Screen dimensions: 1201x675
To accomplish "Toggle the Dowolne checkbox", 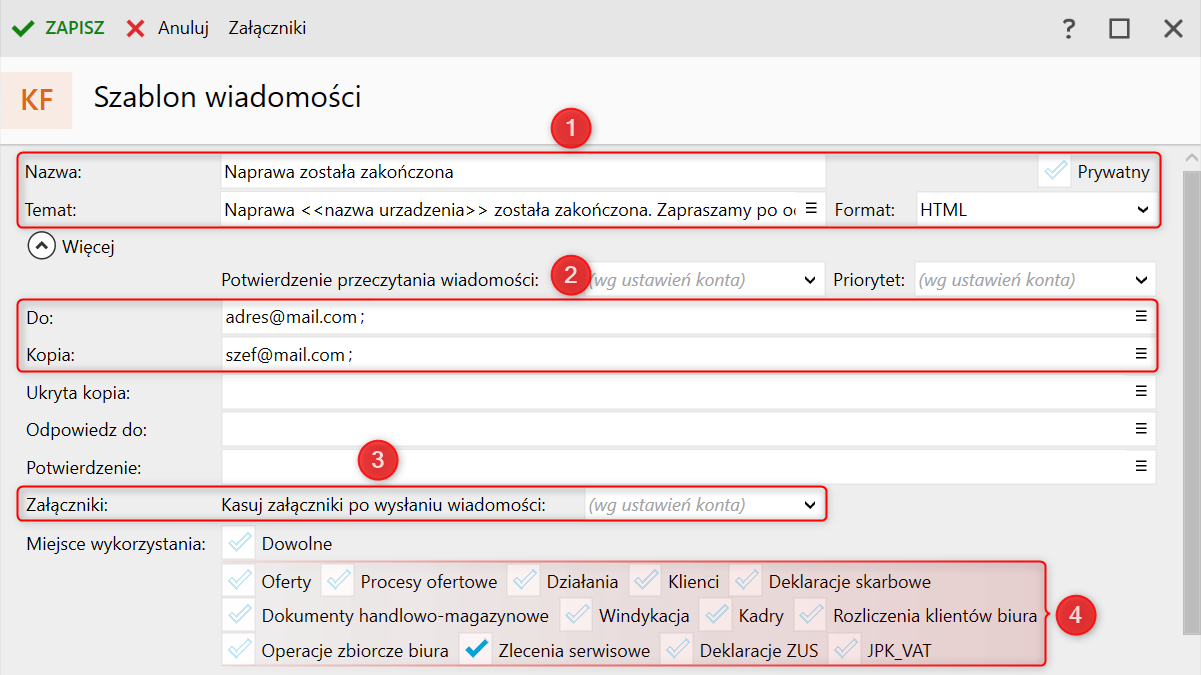I will pyautogui.click(x=238, y=544).
